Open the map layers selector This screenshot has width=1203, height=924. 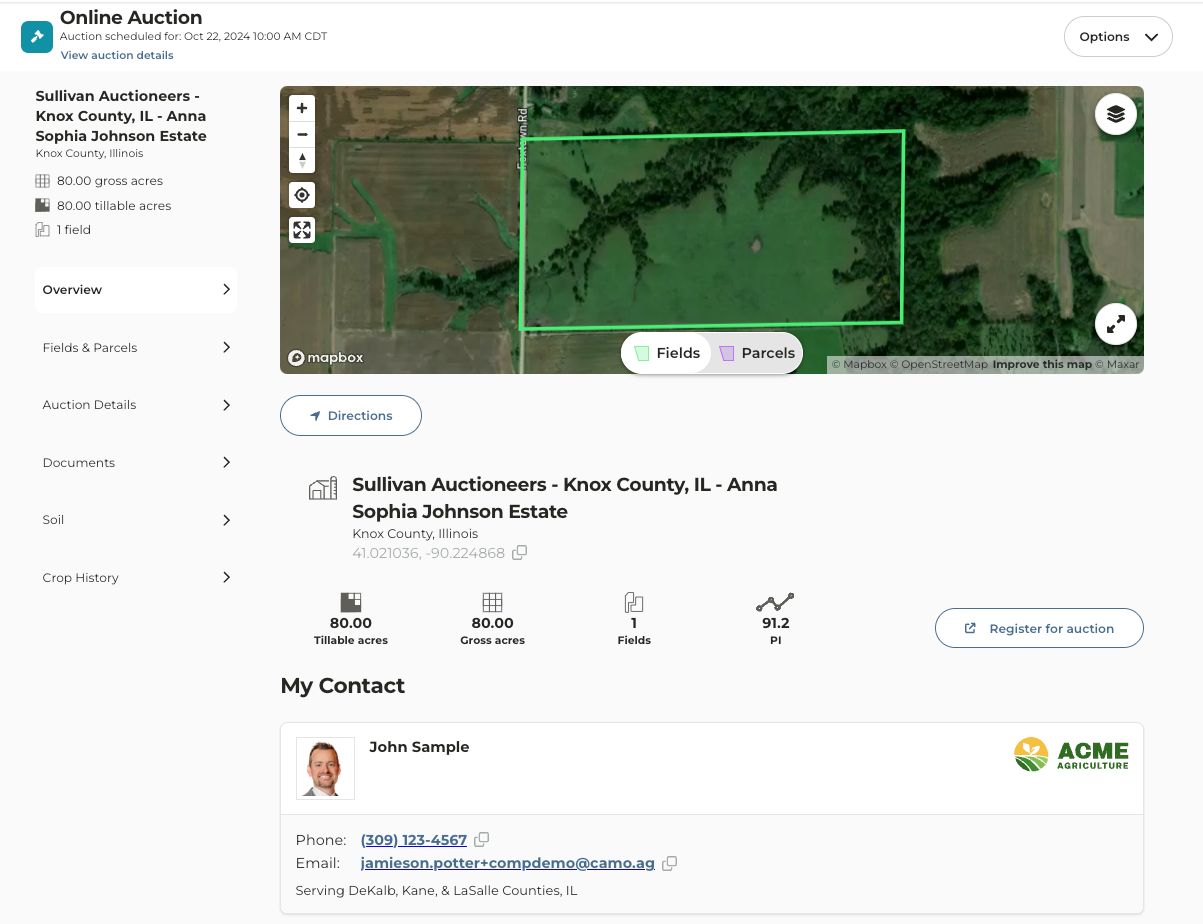coord(1116,114)
